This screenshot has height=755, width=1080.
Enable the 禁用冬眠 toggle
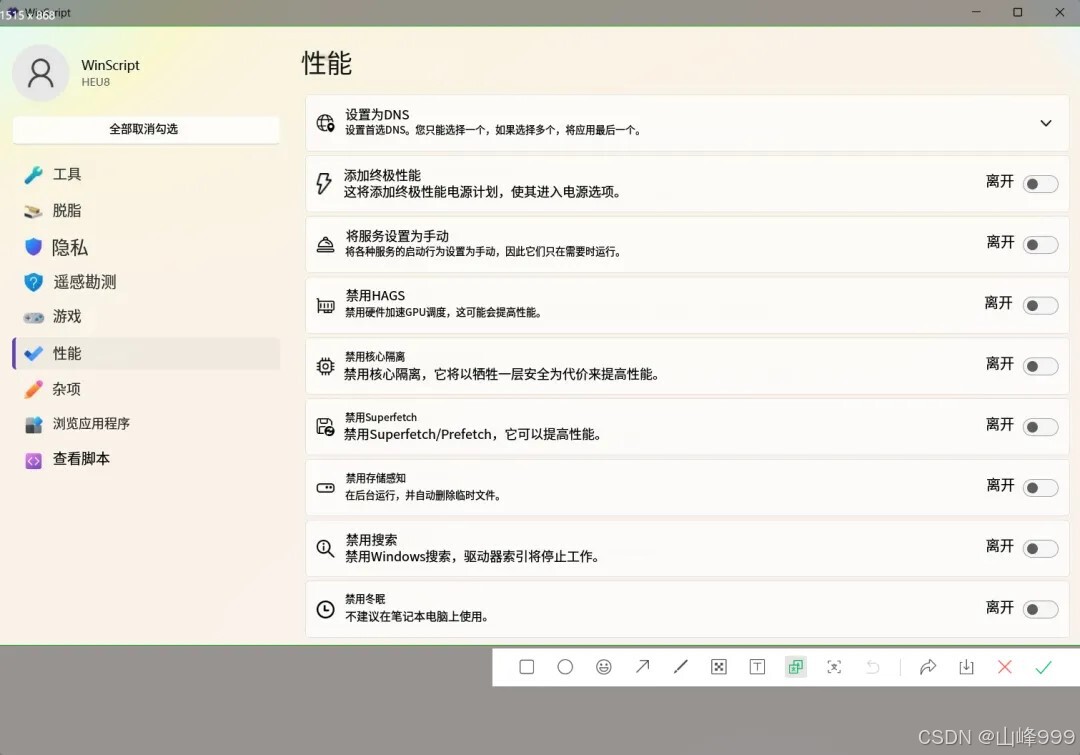(1040, 609)
